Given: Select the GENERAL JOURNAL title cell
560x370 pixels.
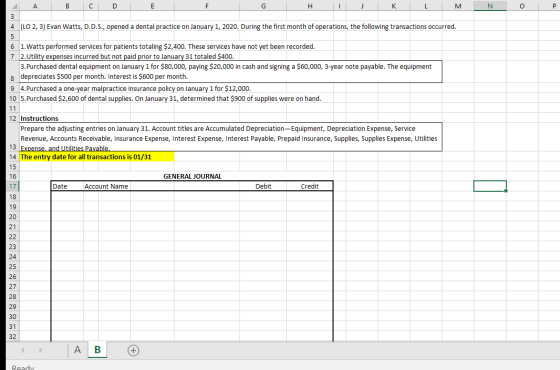Looking at the screenshot, I should coord(192,176).
